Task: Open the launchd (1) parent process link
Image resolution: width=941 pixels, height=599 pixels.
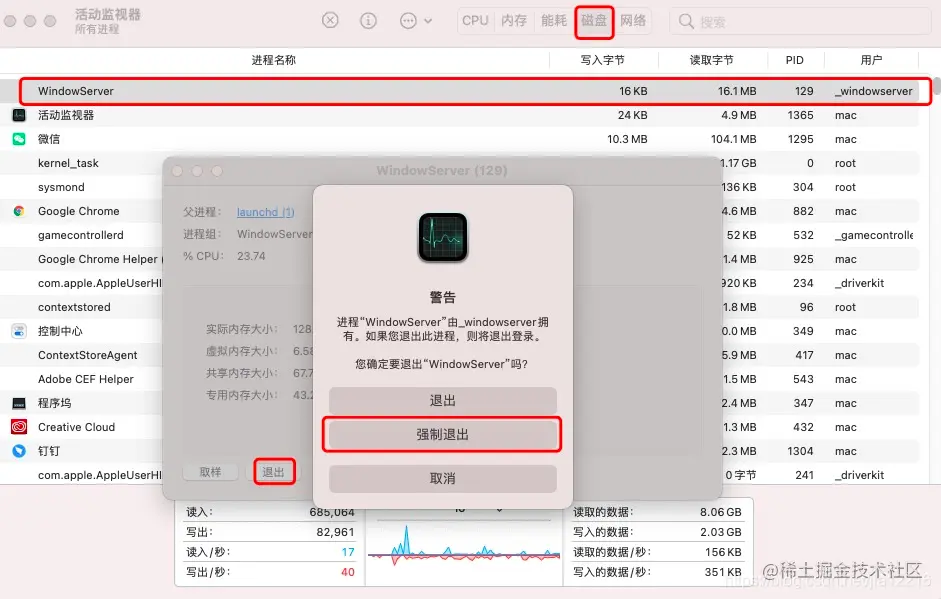Action: pos(264,212)
